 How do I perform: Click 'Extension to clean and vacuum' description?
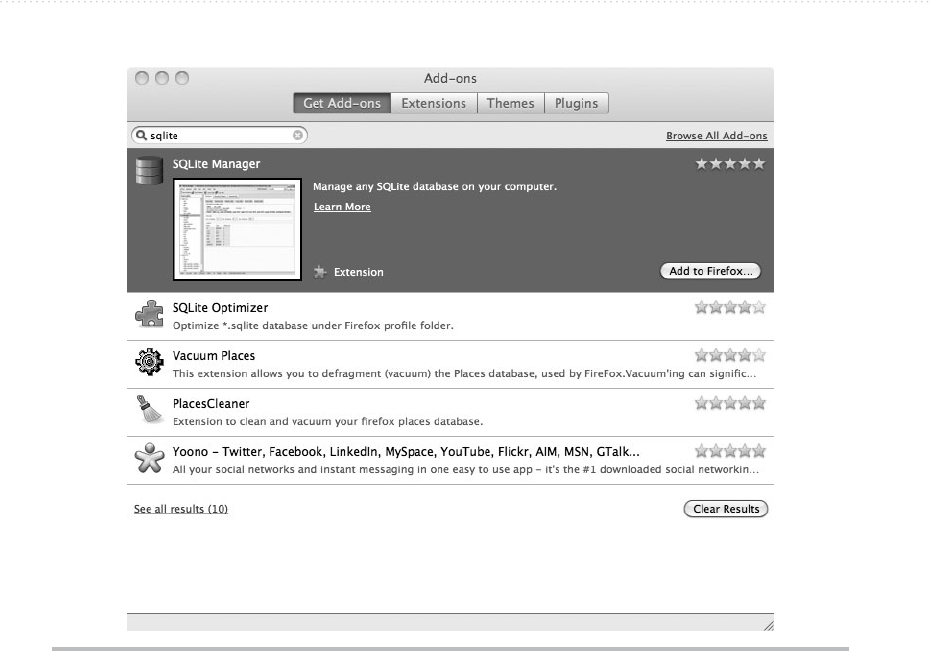pyautogui.click(x=328, y=421)
